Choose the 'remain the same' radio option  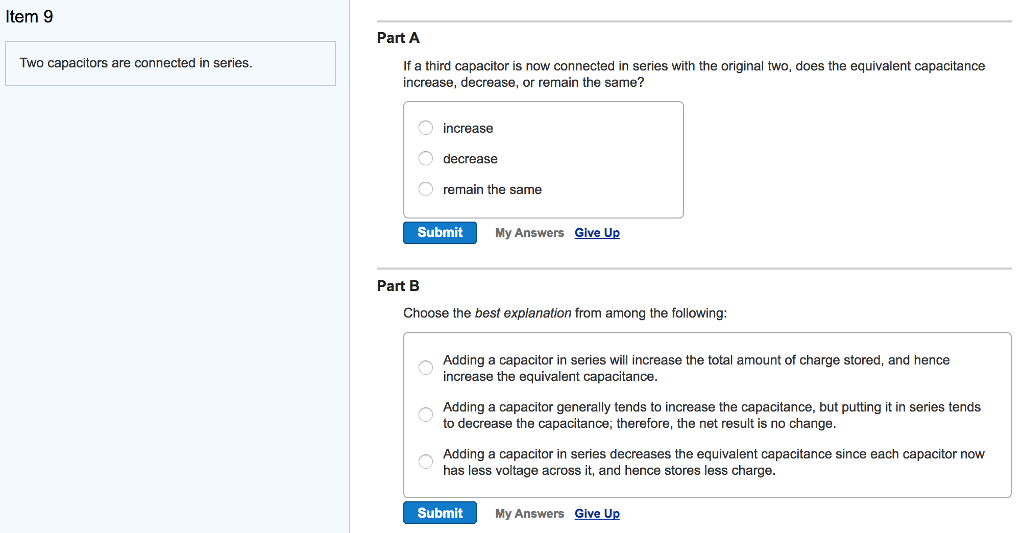(426, 189)
